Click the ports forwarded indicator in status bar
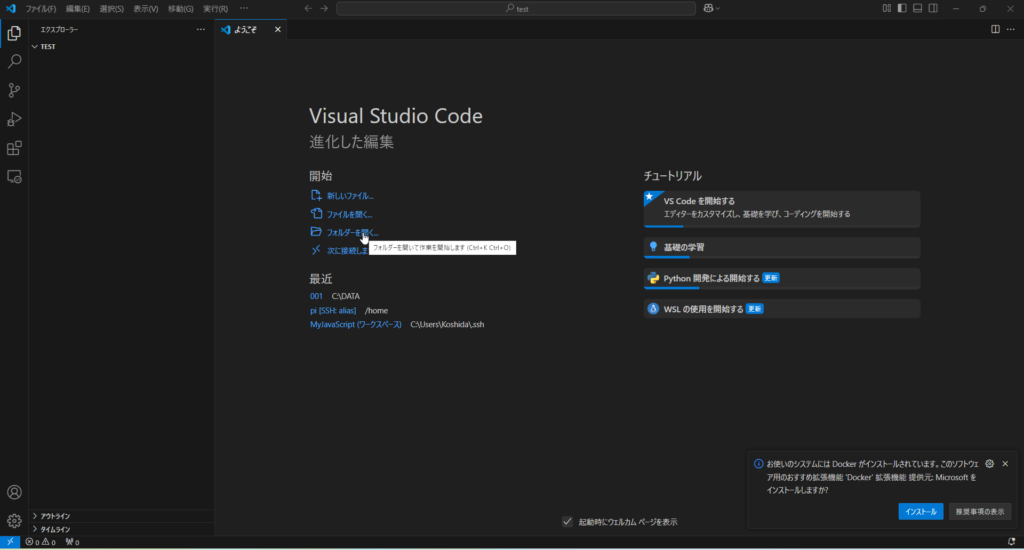Viewport: 1024px width, 550px height. pyautogui.click(x=72, y=542)
